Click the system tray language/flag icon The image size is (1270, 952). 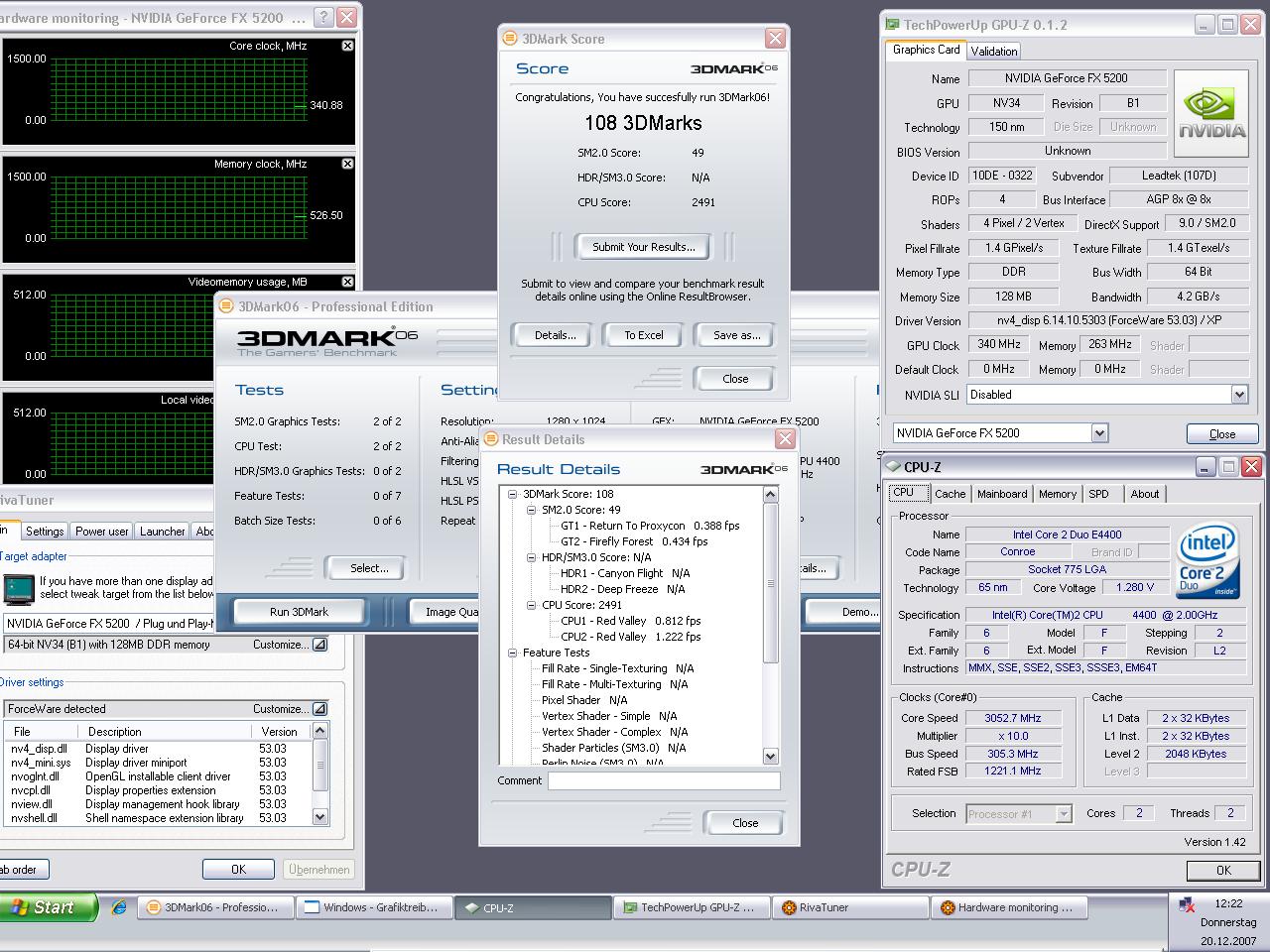pos(1187,904)
